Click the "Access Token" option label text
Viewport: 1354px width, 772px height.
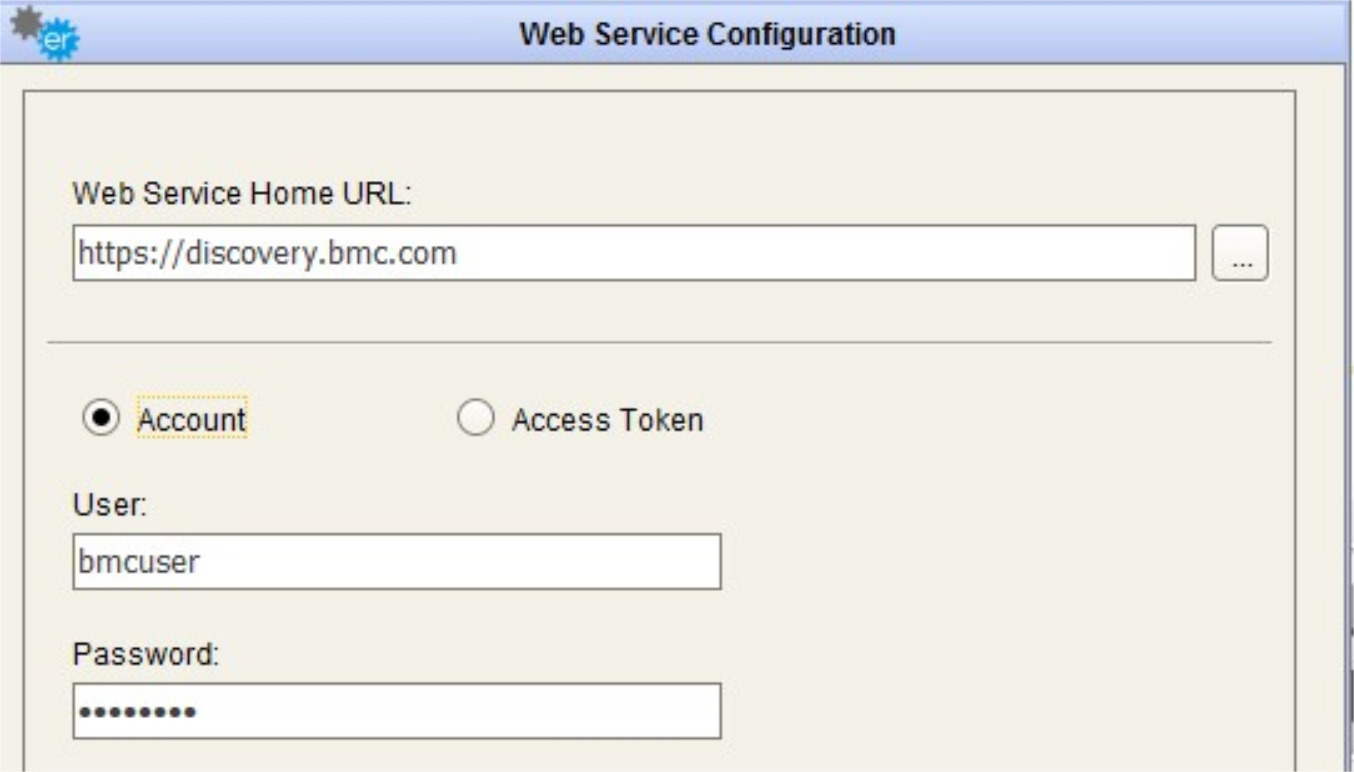(607, 420)
